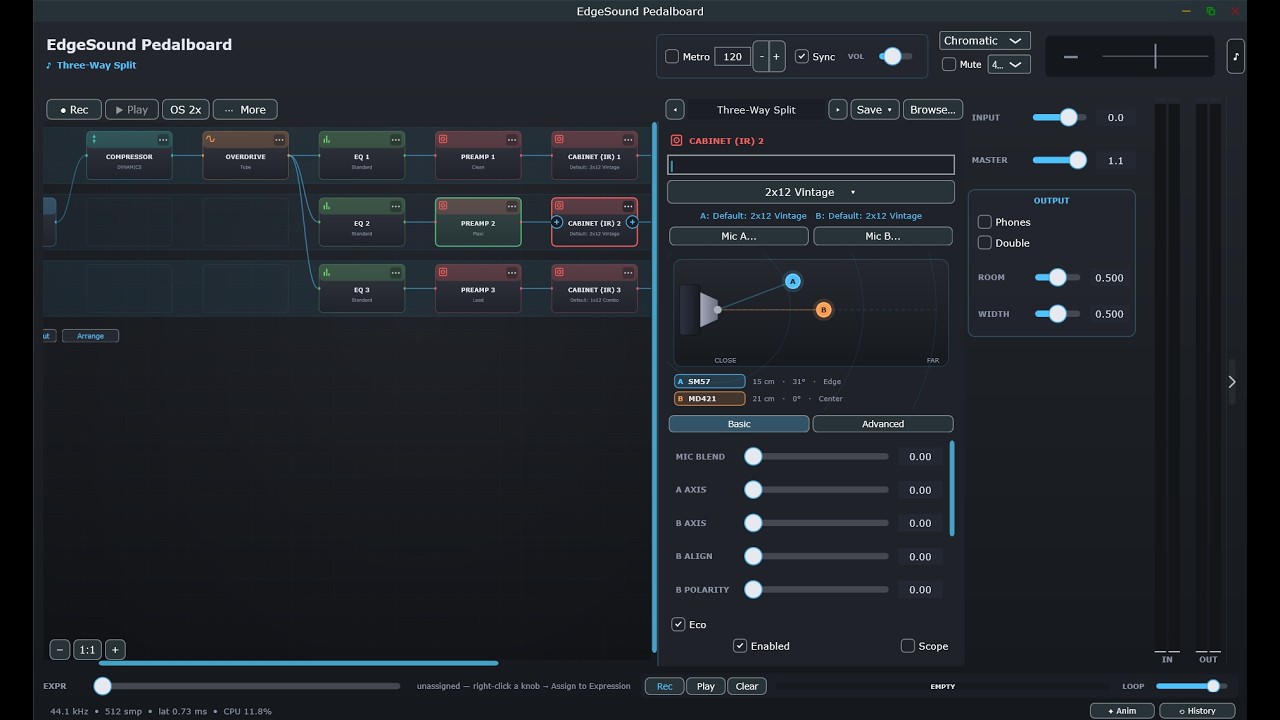Screen dimensions: 1280x720
Task: Open the 2x12 Vintage cabinet dropdown
Action: [x=811, y=192]
